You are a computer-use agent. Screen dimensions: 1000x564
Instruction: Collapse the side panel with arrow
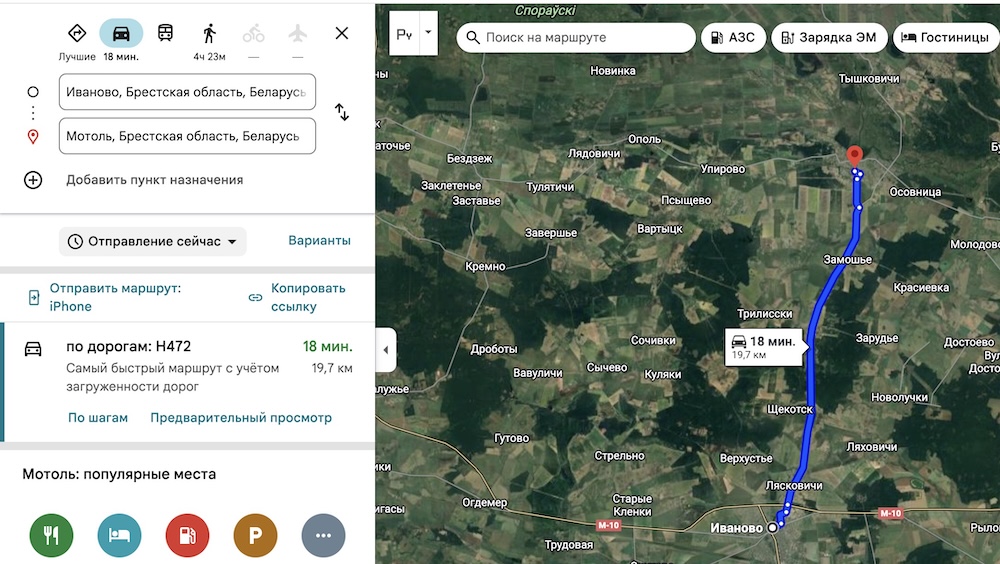click(x=386, y=350)
